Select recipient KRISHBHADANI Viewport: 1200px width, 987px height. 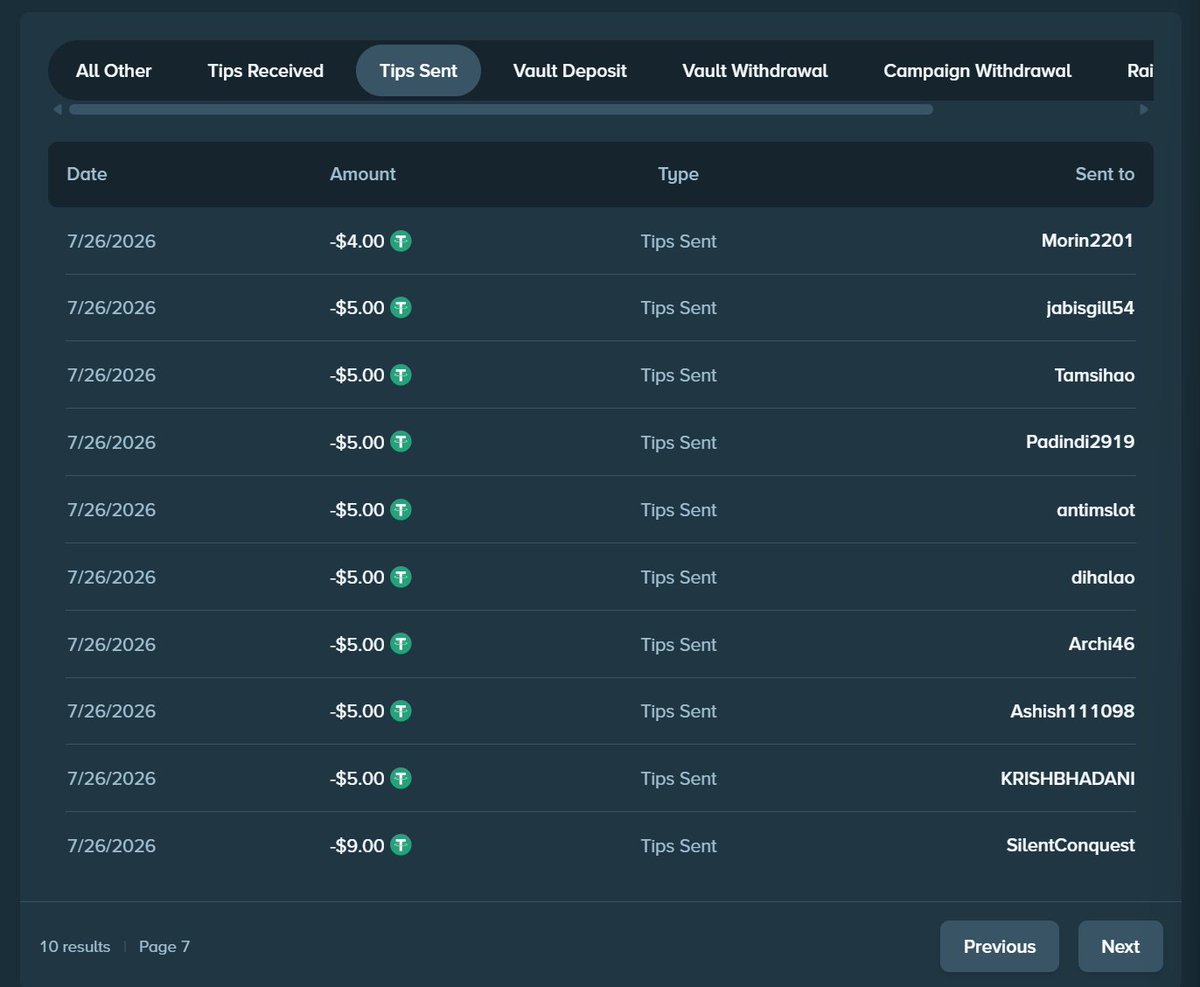pyautogui.click(x=1068, y=778)
